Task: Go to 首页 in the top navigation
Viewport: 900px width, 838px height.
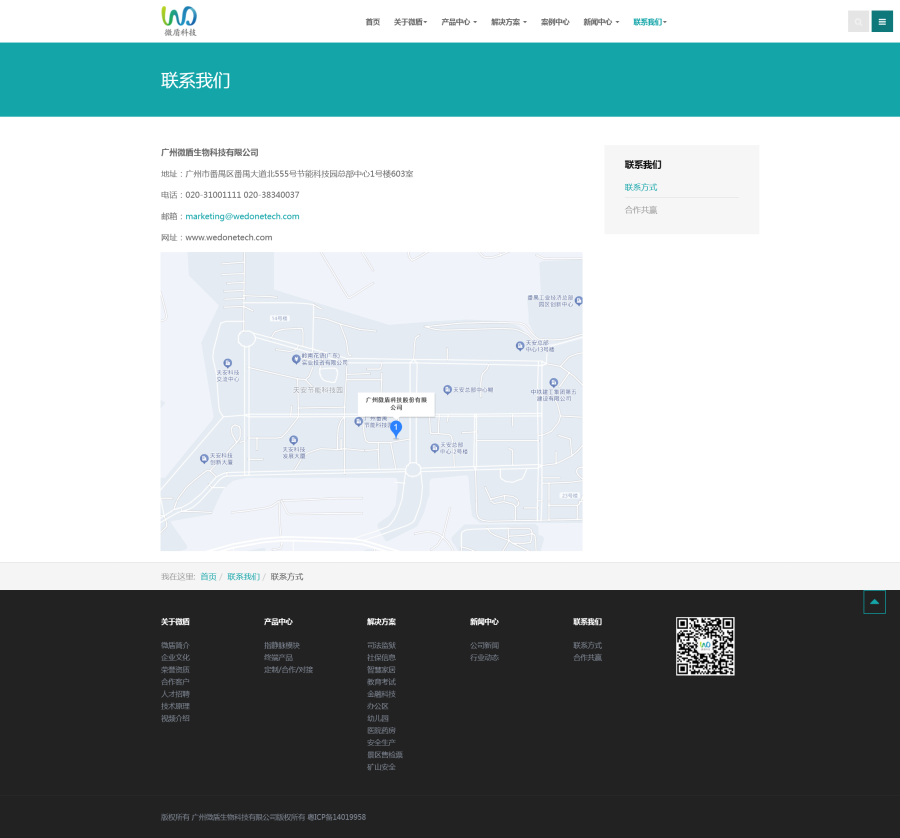Action: [x=372, y=22]
